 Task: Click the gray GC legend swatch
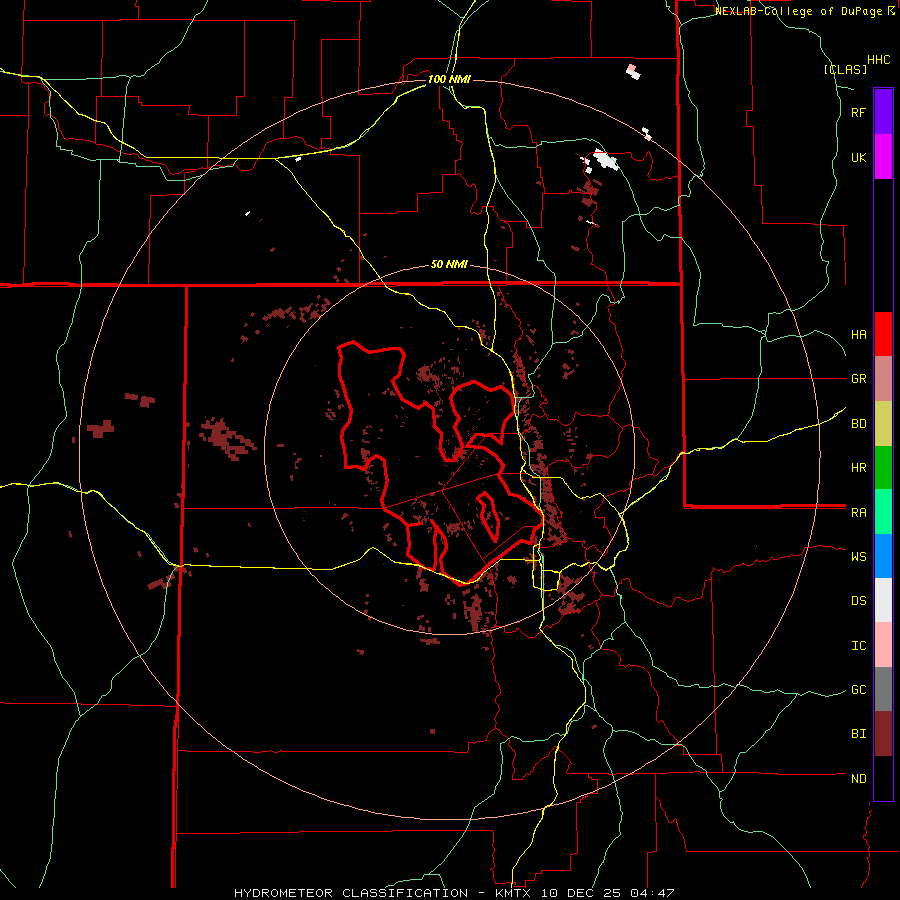(883, 689)
